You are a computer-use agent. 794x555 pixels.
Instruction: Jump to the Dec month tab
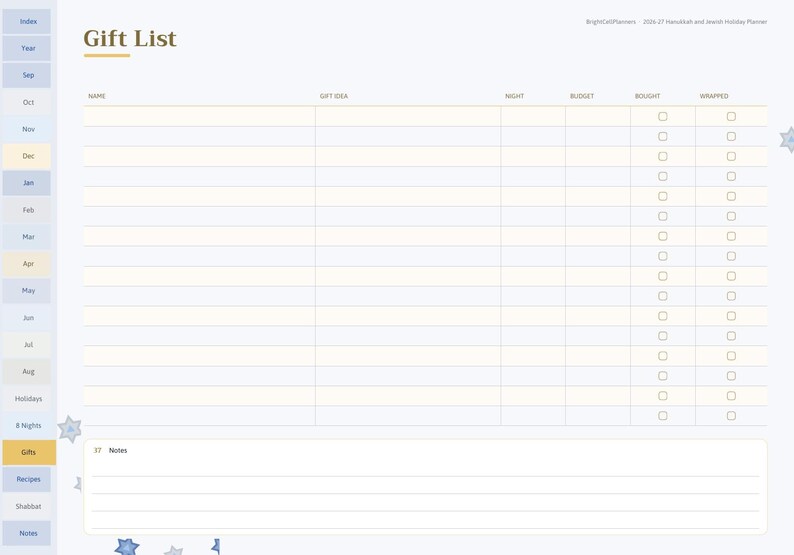[x=27, y=156]
